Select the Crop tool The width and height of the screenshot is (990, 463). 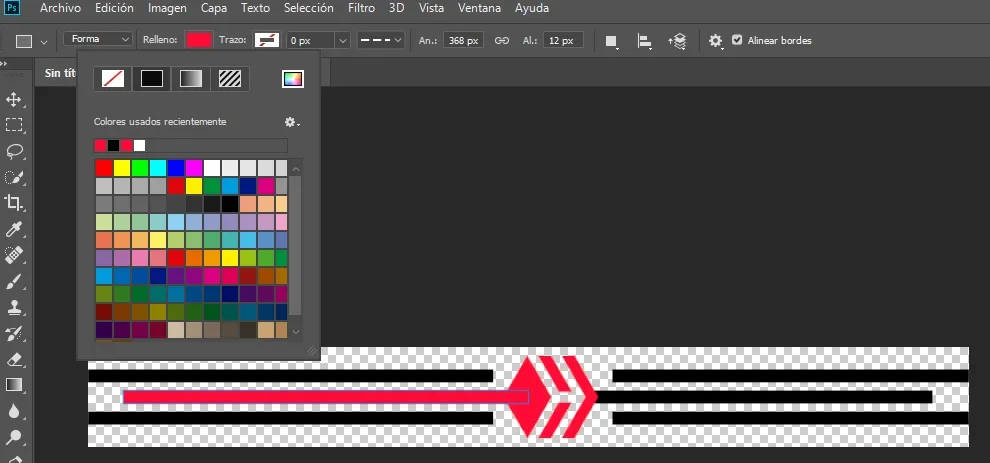point(14,203)
